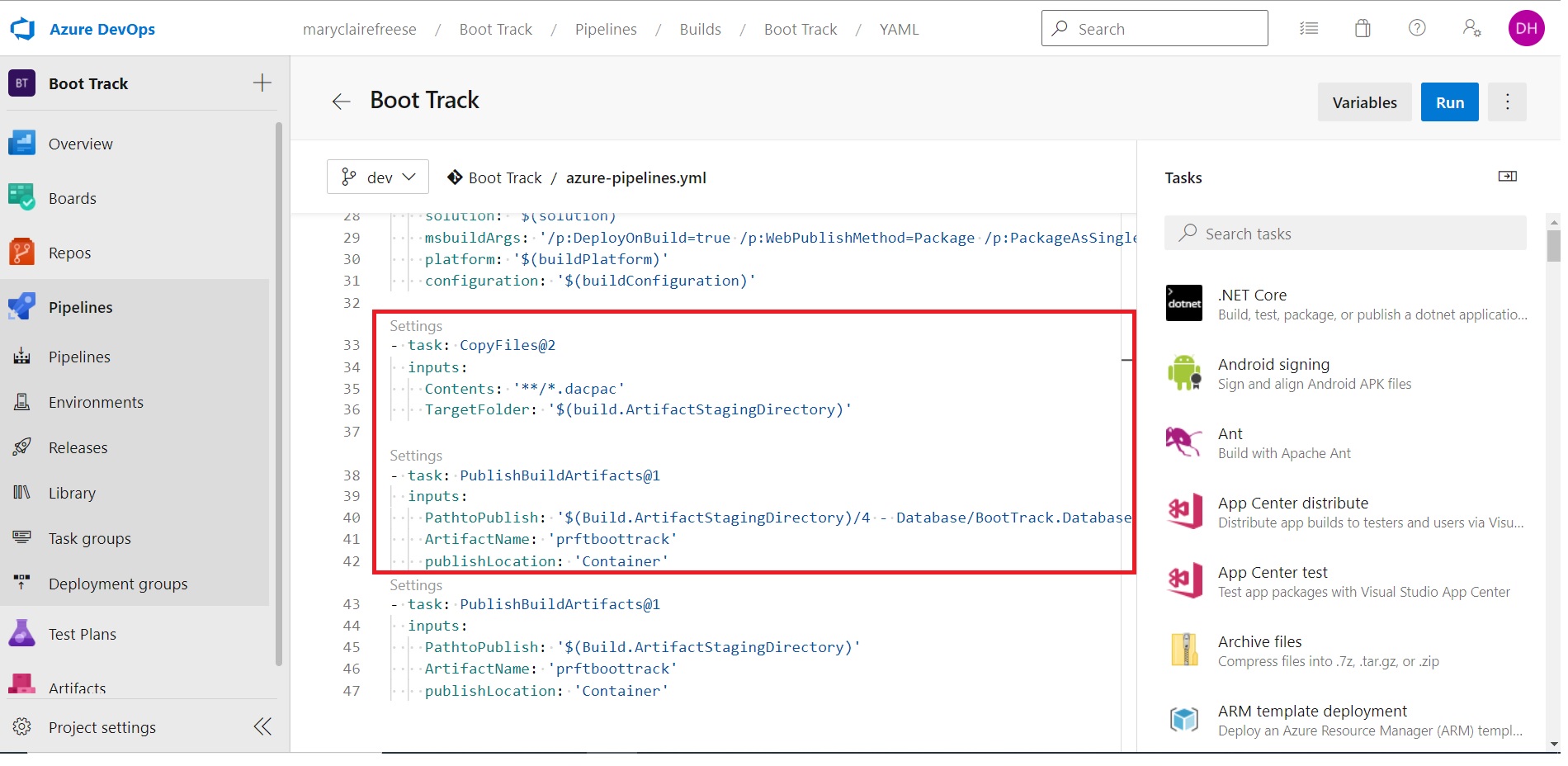1568x766 pixels.
Task: Open Overview in the sidebar
Action: coord(80,144)
